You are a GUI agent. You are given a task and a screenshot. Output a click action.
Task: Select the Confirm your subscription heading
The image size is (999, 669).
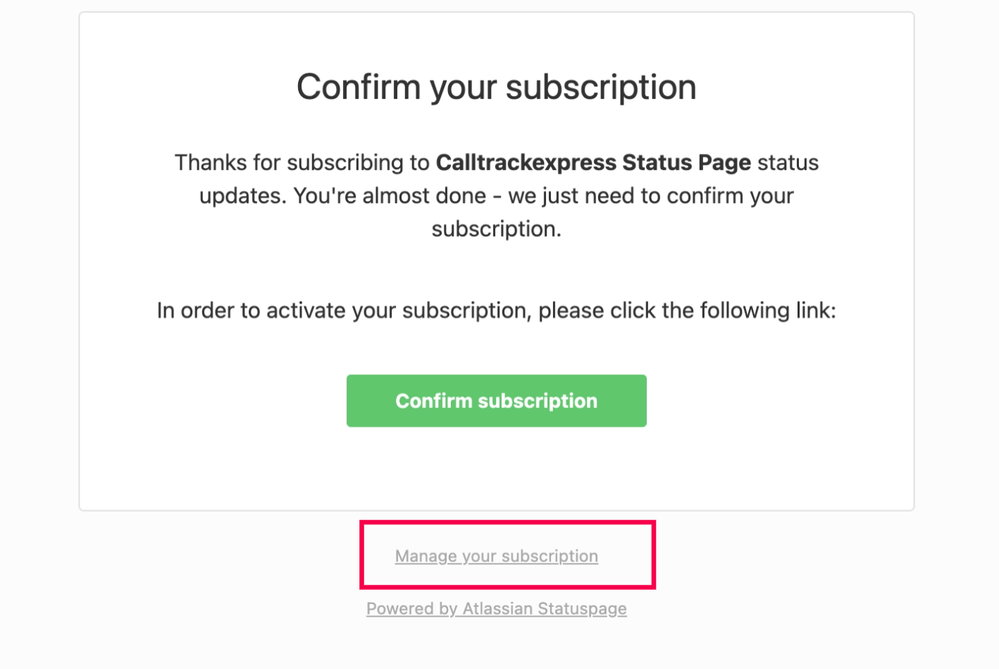coord(496,87)
